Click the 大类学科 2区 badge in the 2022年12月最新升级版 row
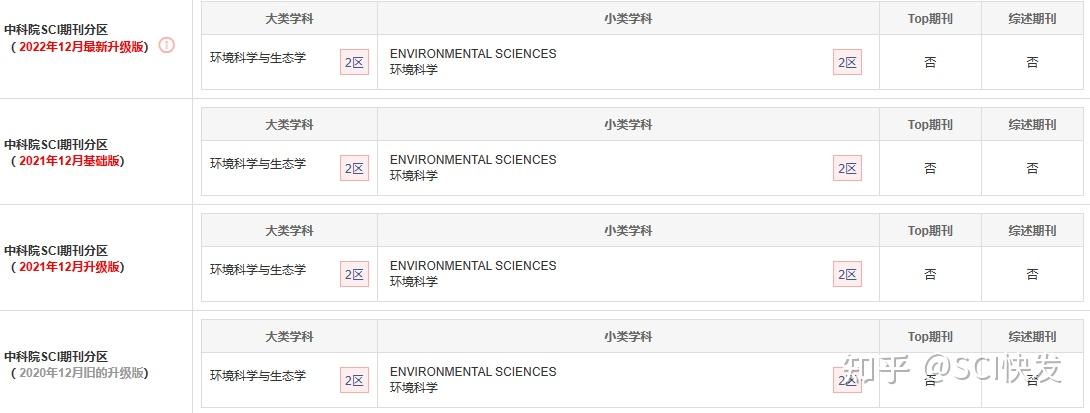Viewport: 1090px width, 413px height. click(x=354, y=62)
